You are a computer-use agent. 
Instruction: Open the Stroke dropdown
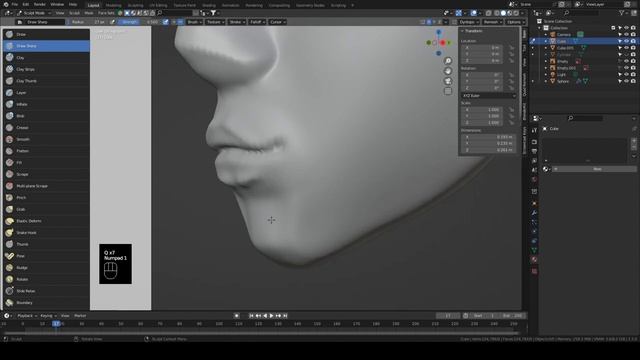237,22
